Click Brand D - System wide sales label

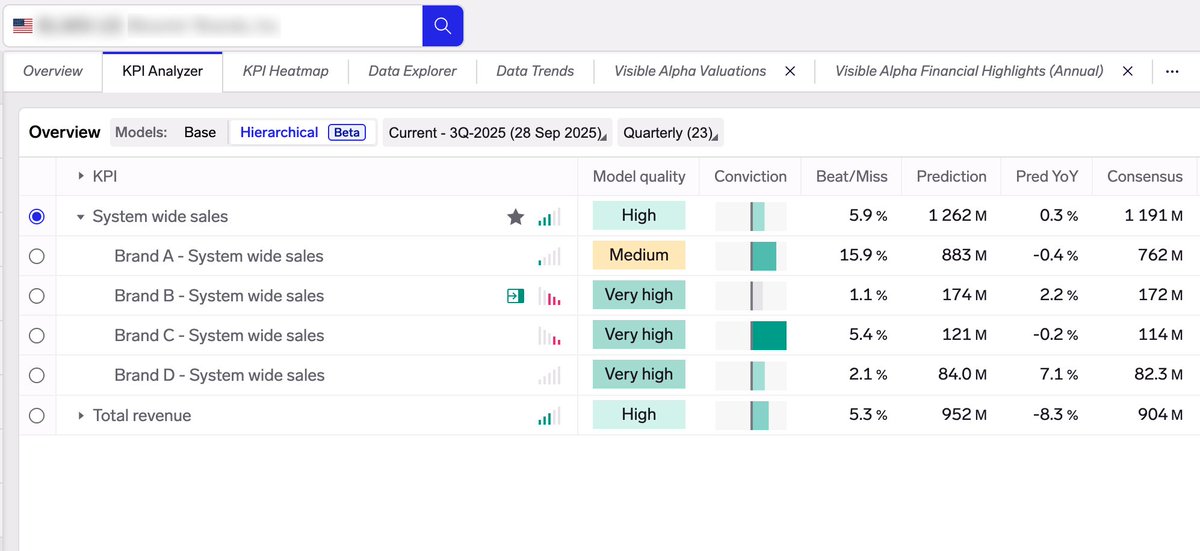coord(219,376)
